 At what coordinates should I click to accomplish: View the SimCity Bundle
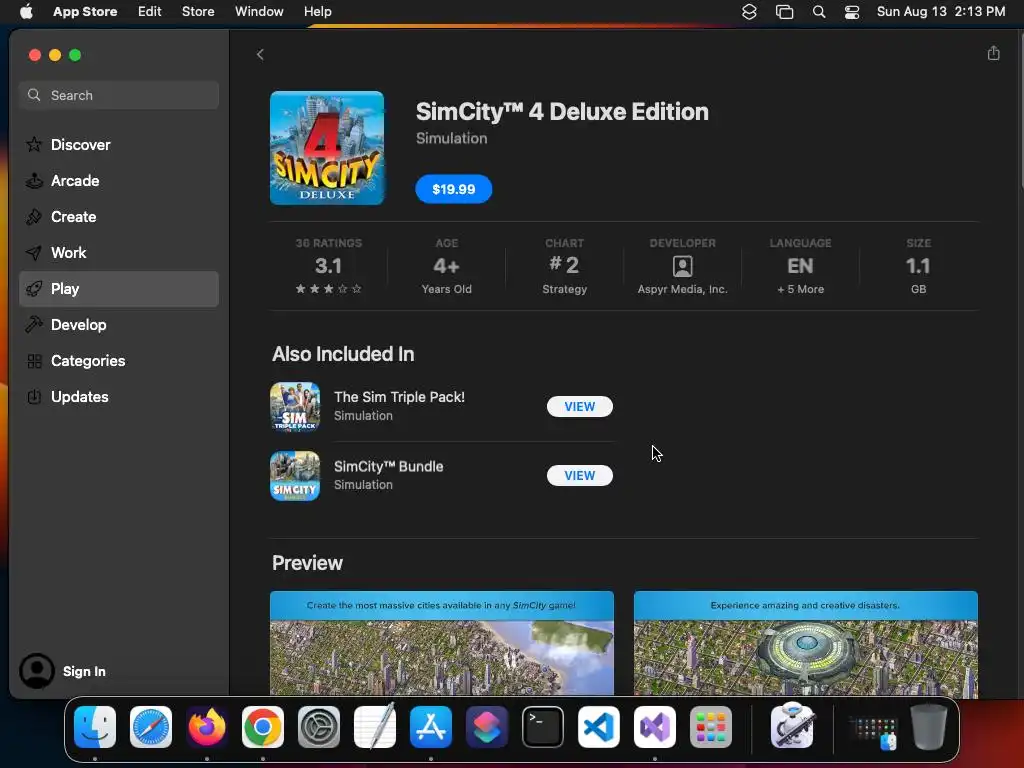[x=580, y=475]
